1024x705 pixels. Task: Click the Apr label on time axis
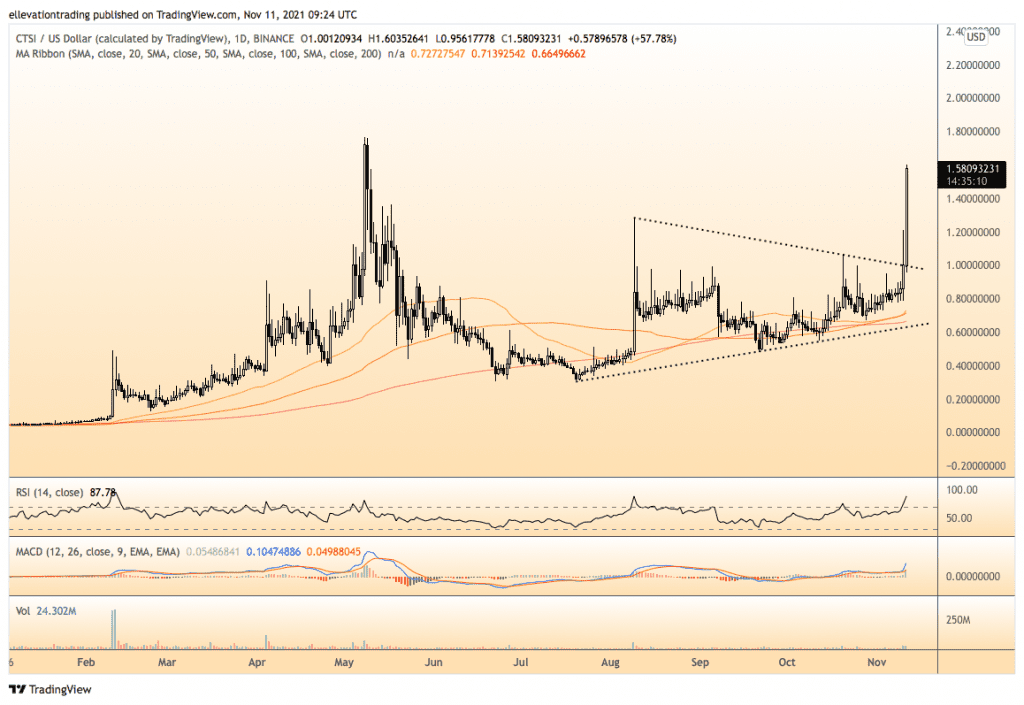[257, 663]
